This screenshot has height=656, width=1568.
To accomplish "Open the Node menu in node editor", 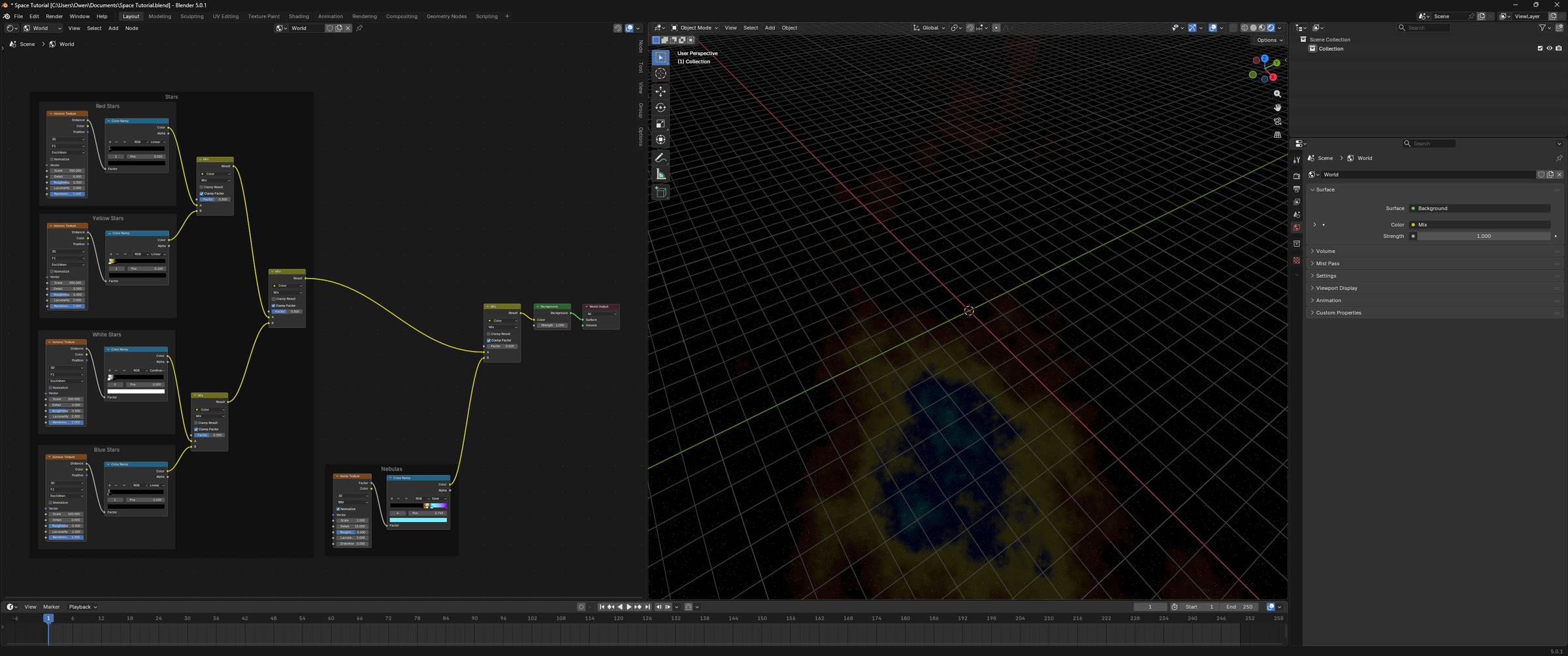I will [131, 28].
